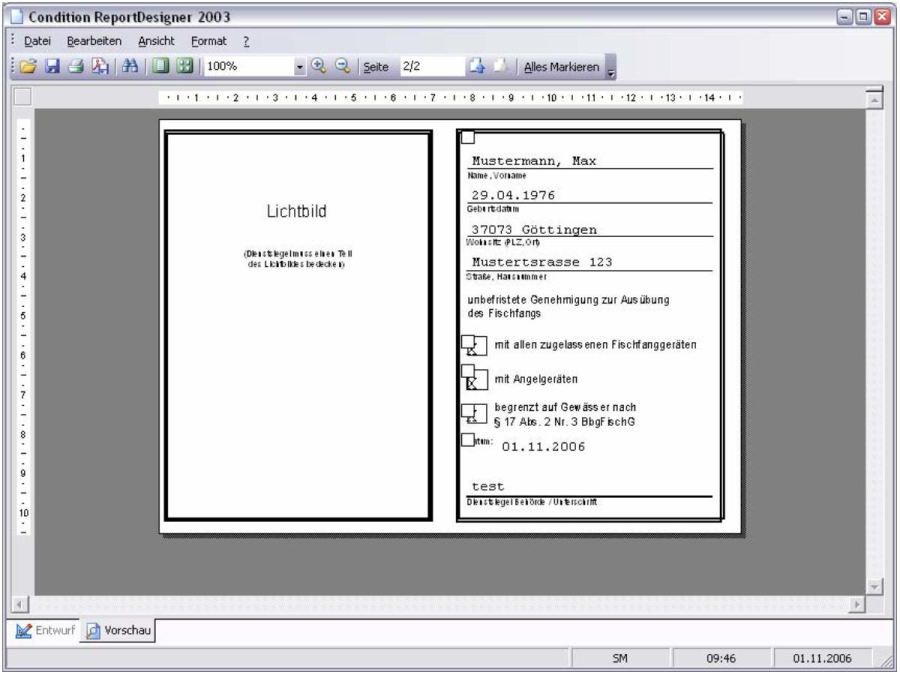This screenshot has width=900, height=675.
Task: Click the Alles Markieren button
Action: coord(569,67)
